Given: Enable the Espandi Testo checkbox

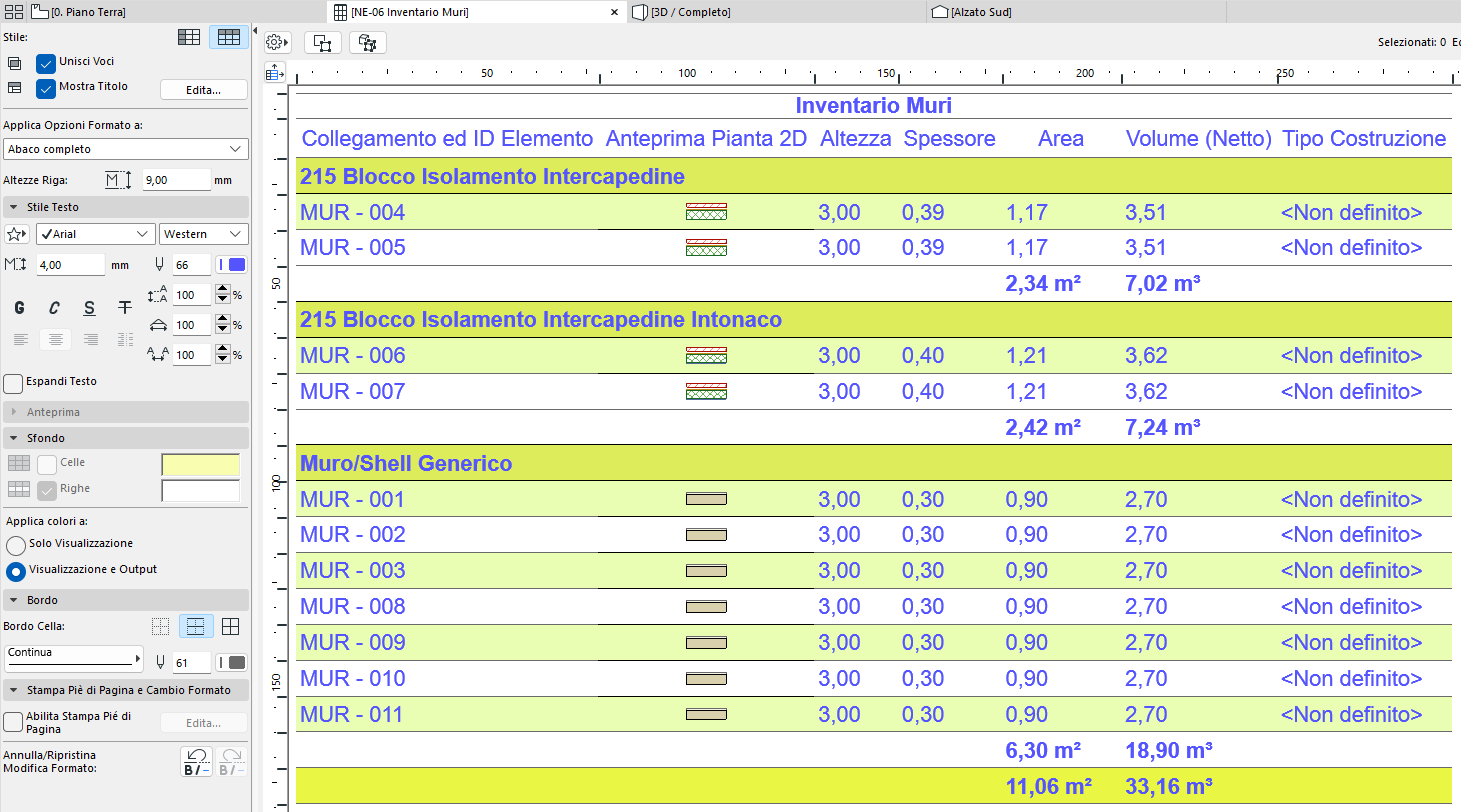Looking at the screenshot, I should 13,382.
